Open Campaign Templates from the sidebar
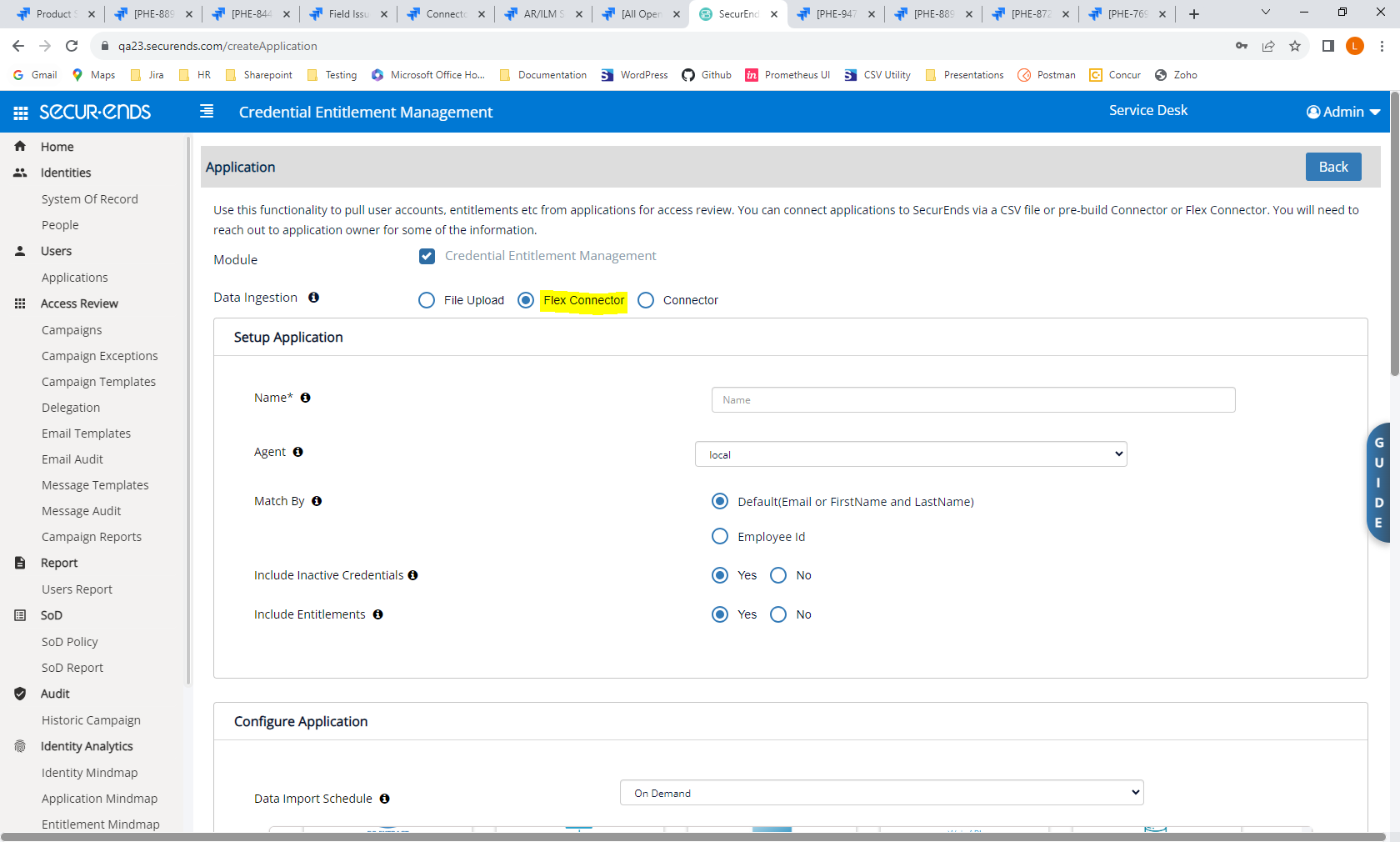The image size is (1400, 842). pos(98,381)
